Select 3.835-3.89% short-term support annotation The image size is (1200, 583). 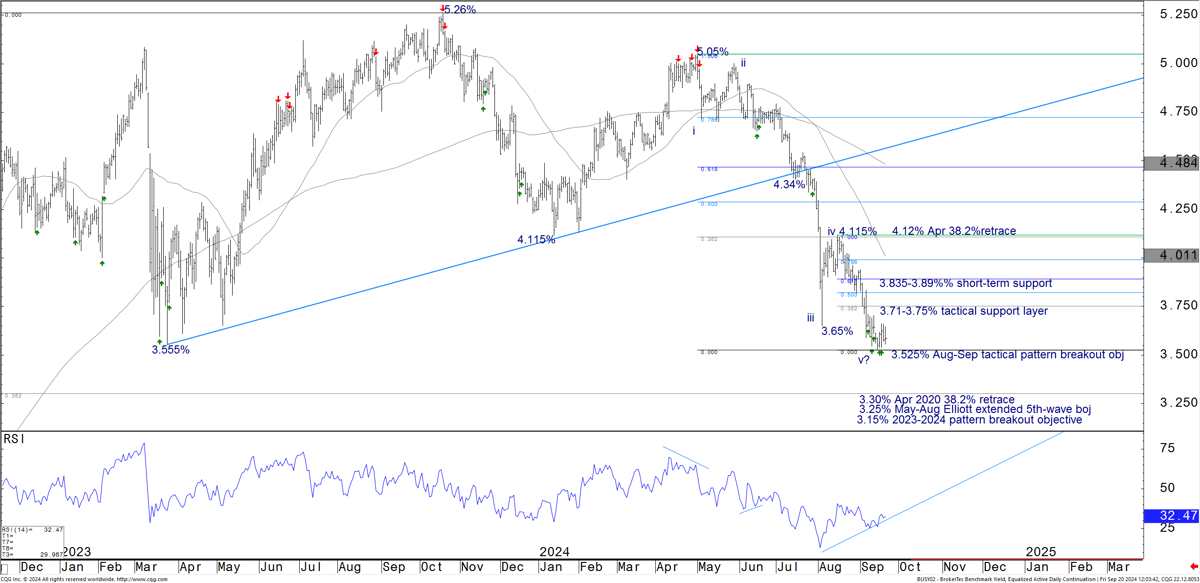[x=951, y=284]
